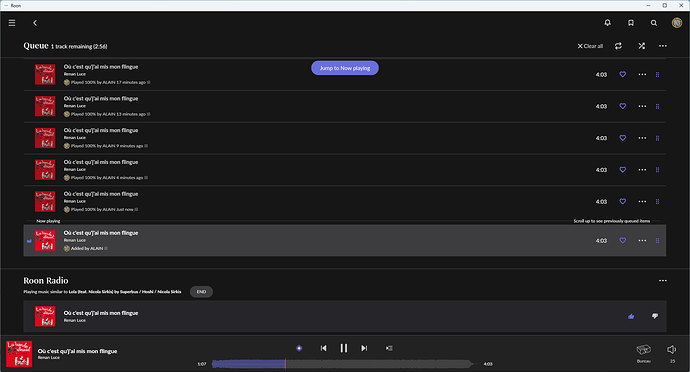Viewport: 690px width, 372px height.
Task: Click album cover of track played 17 minutes ago
Action: pos(45,74)
